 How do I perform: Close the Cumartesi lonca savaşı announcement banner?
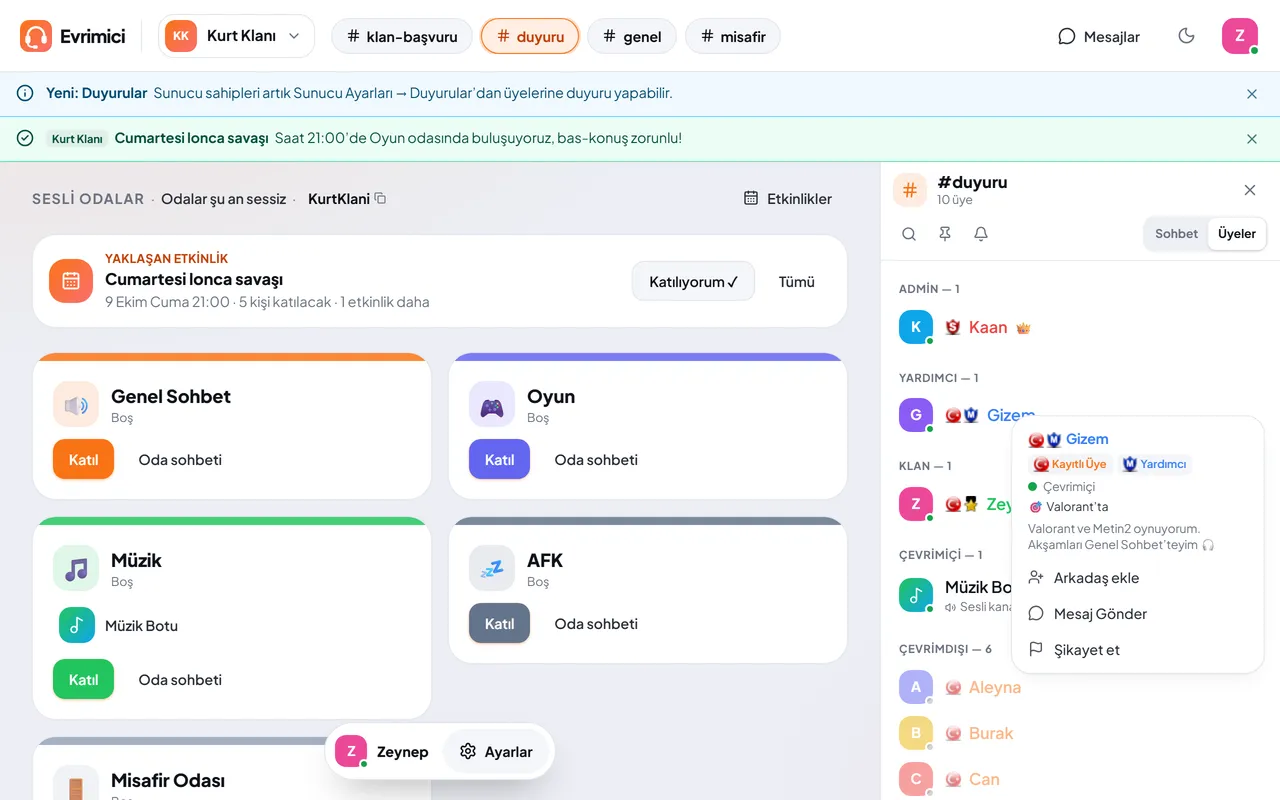(x=1252, y=139)
